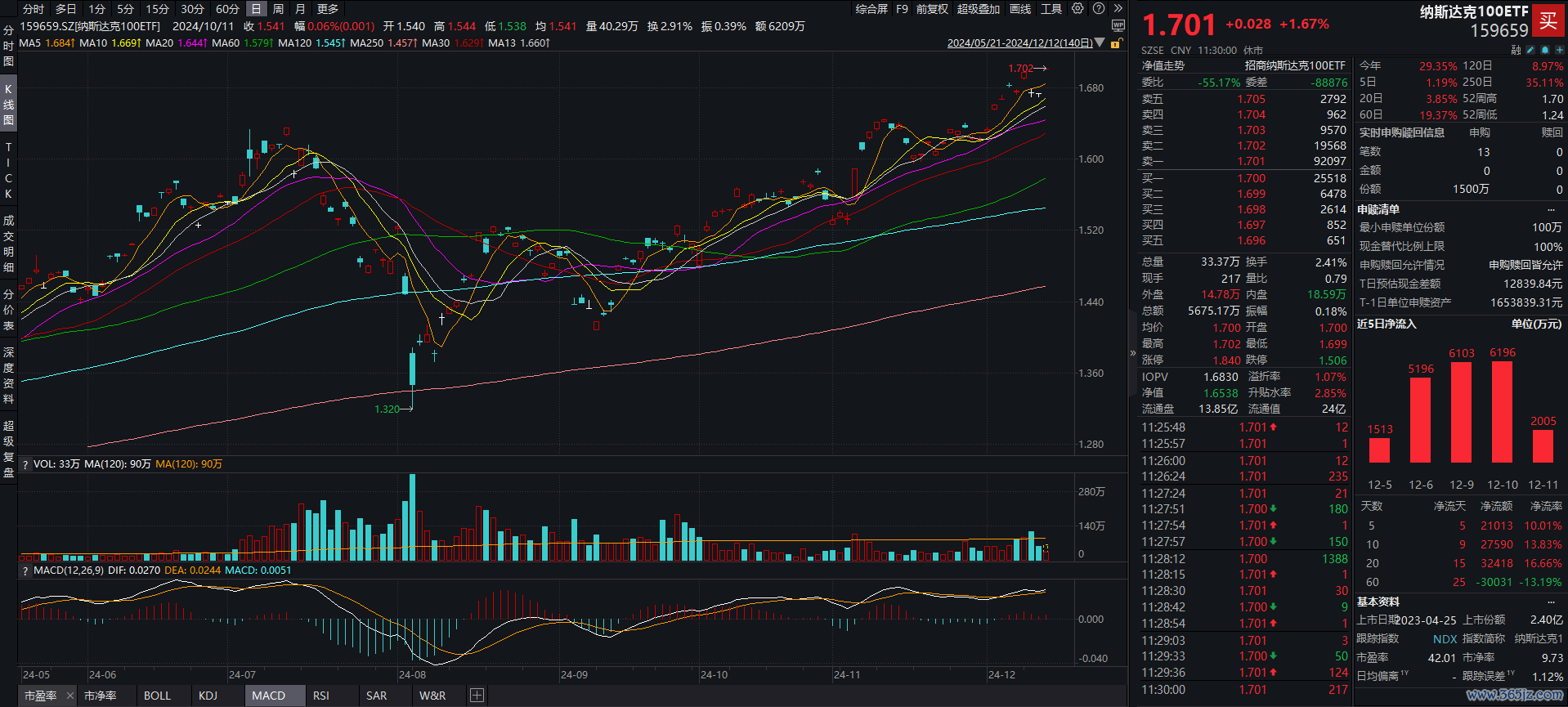
Task: Select the 月 monthly period
Action: (x=300, y=9)
